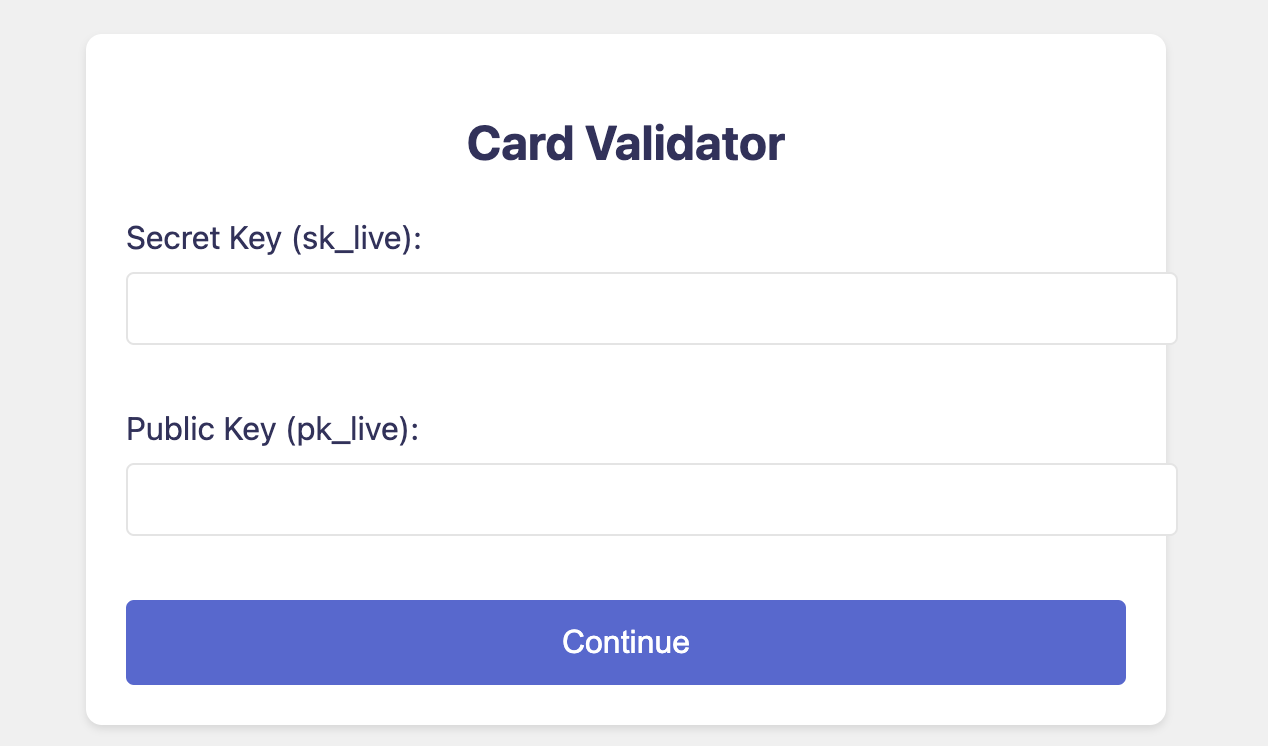
Task: Place cursor in Public Key box
Action: (650, 499)
